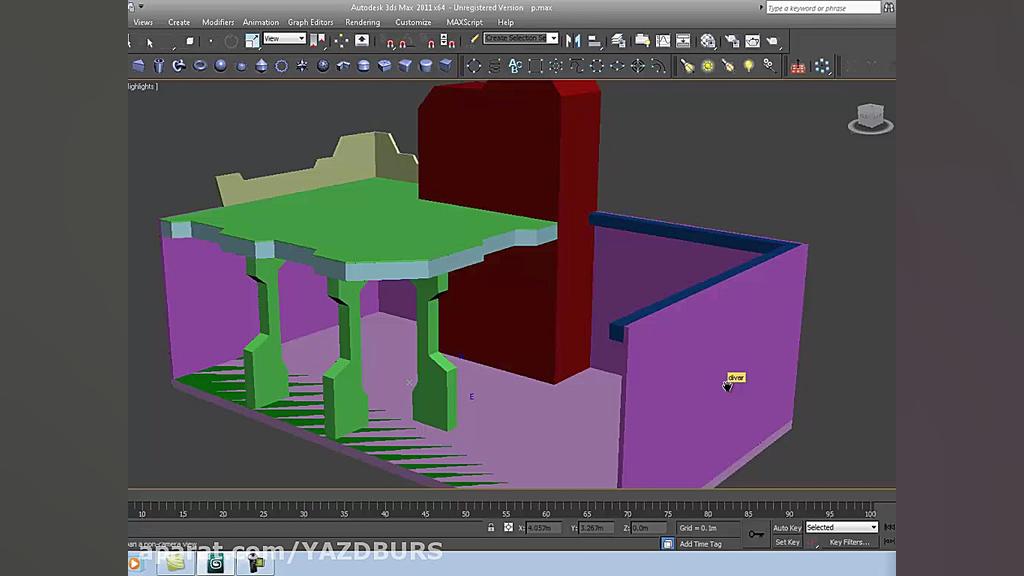Toggle Auto Key animation mode

(x=786, y=527)
